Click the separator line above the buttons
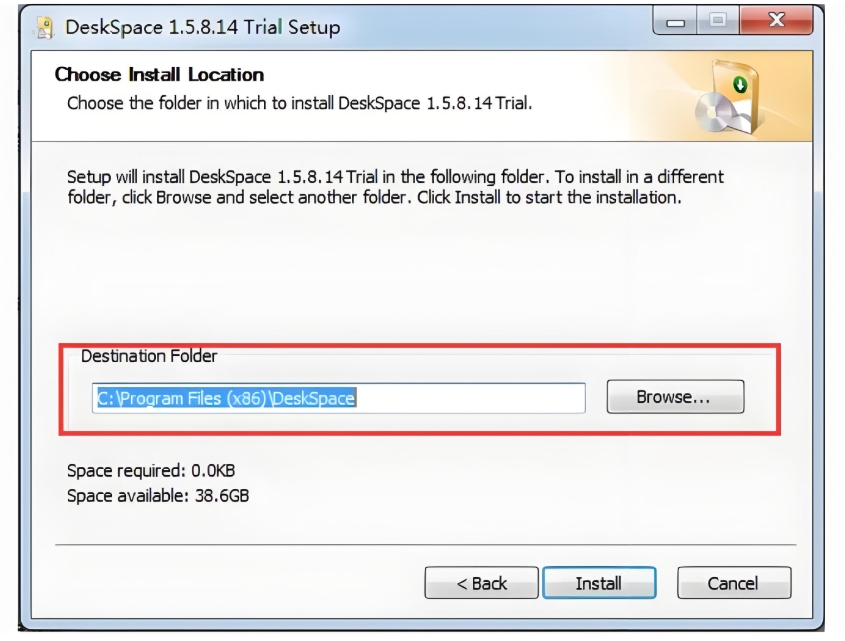The height and width of the screenshot is (641, 845). 425,545
